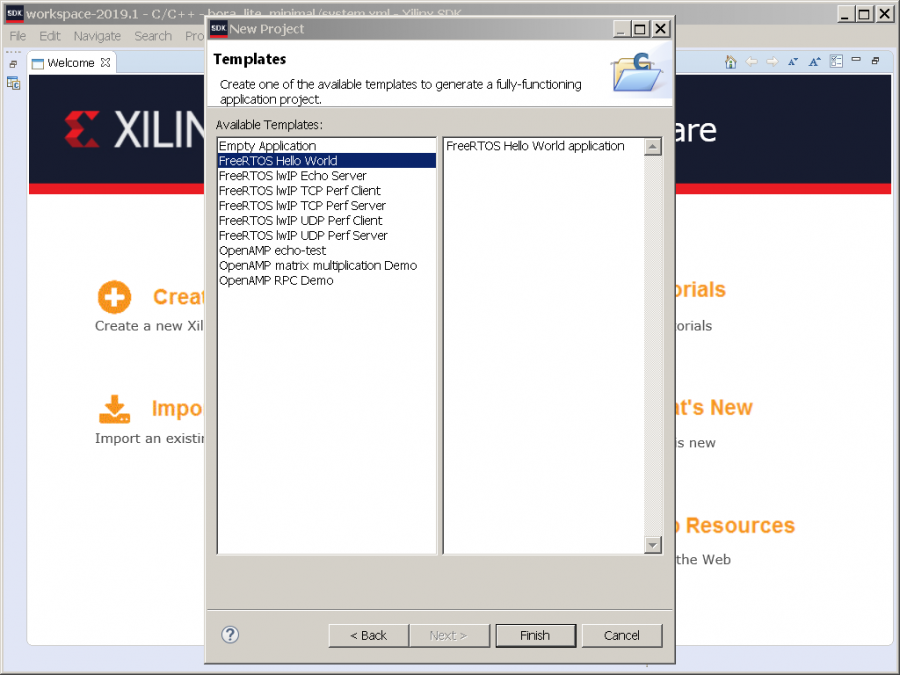Select the Empty Application template
Image resolution: width=900 pixels, height=675 pixels.
[x=267, y=146]
